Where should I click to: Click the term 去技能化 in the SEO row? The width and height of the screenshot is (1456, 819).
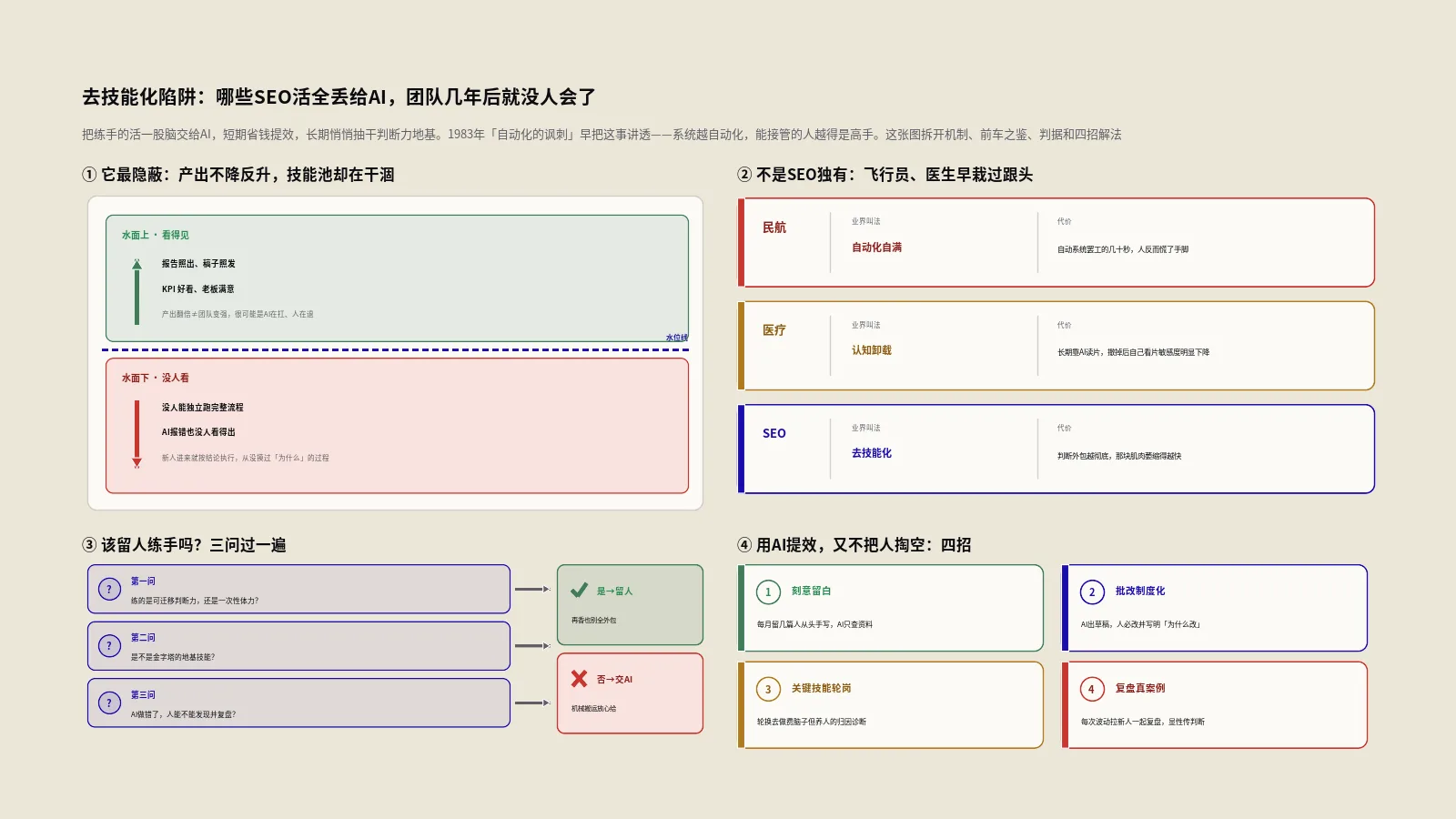[872, 453]
